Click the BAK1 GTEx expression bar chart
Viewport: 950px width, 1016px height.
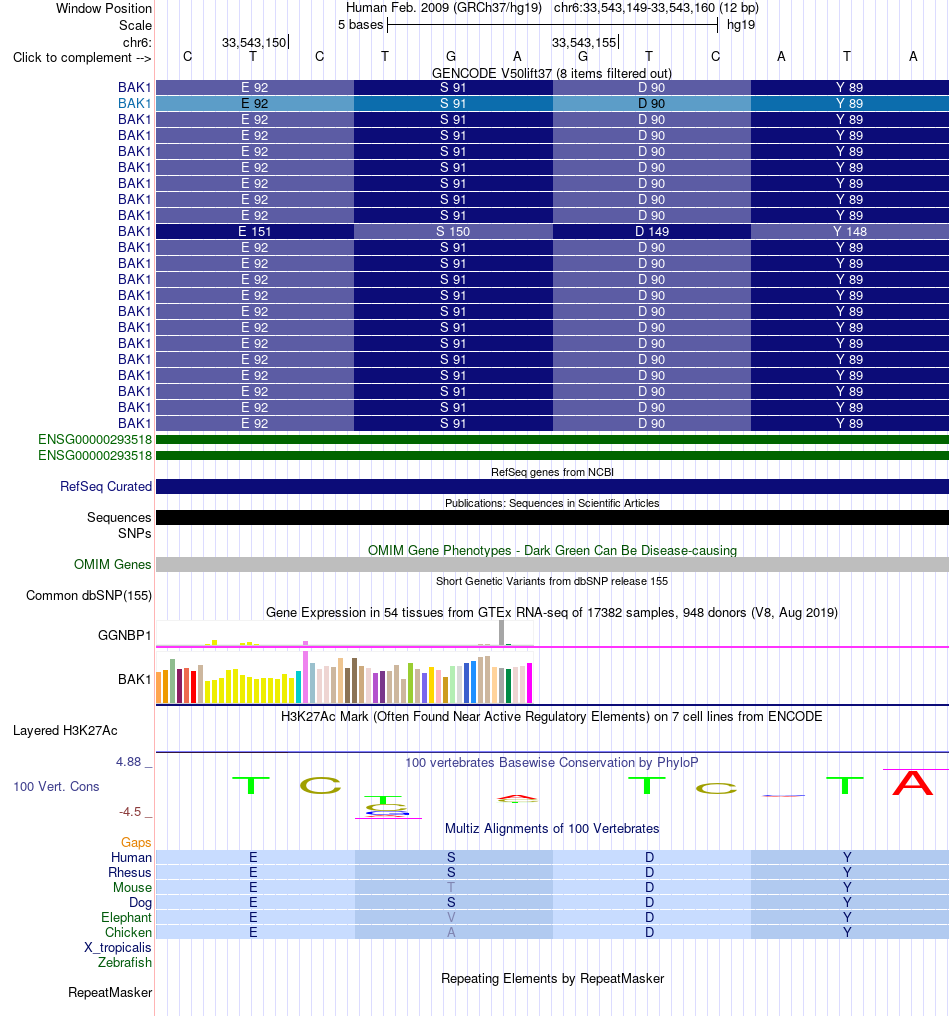pos(344,676)
